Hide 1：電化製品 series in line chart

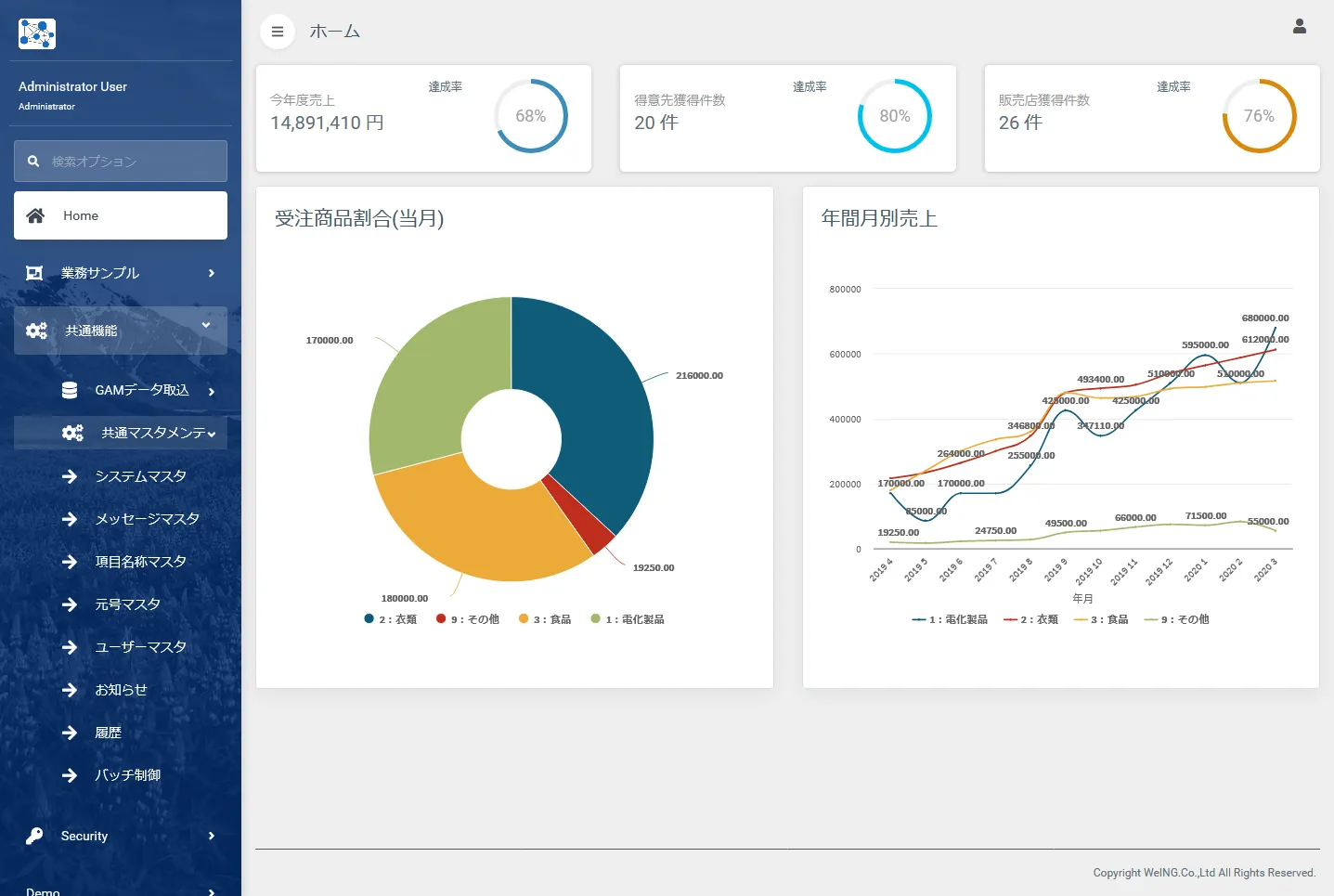pyautogui.click(x=950, y=619)
